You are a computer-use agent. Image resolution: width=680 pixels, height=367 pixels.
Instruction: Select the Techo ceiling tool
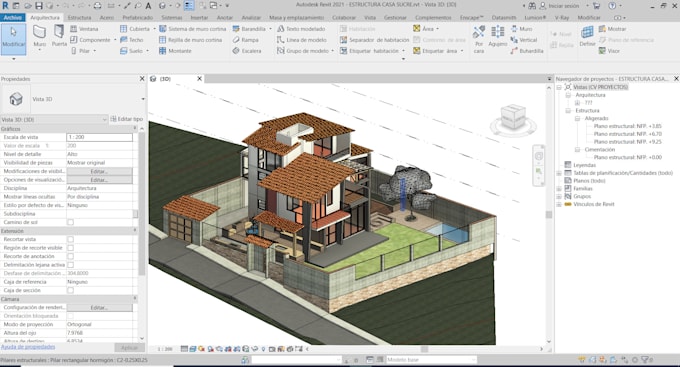pyautogui.click(x=132, y=40)
